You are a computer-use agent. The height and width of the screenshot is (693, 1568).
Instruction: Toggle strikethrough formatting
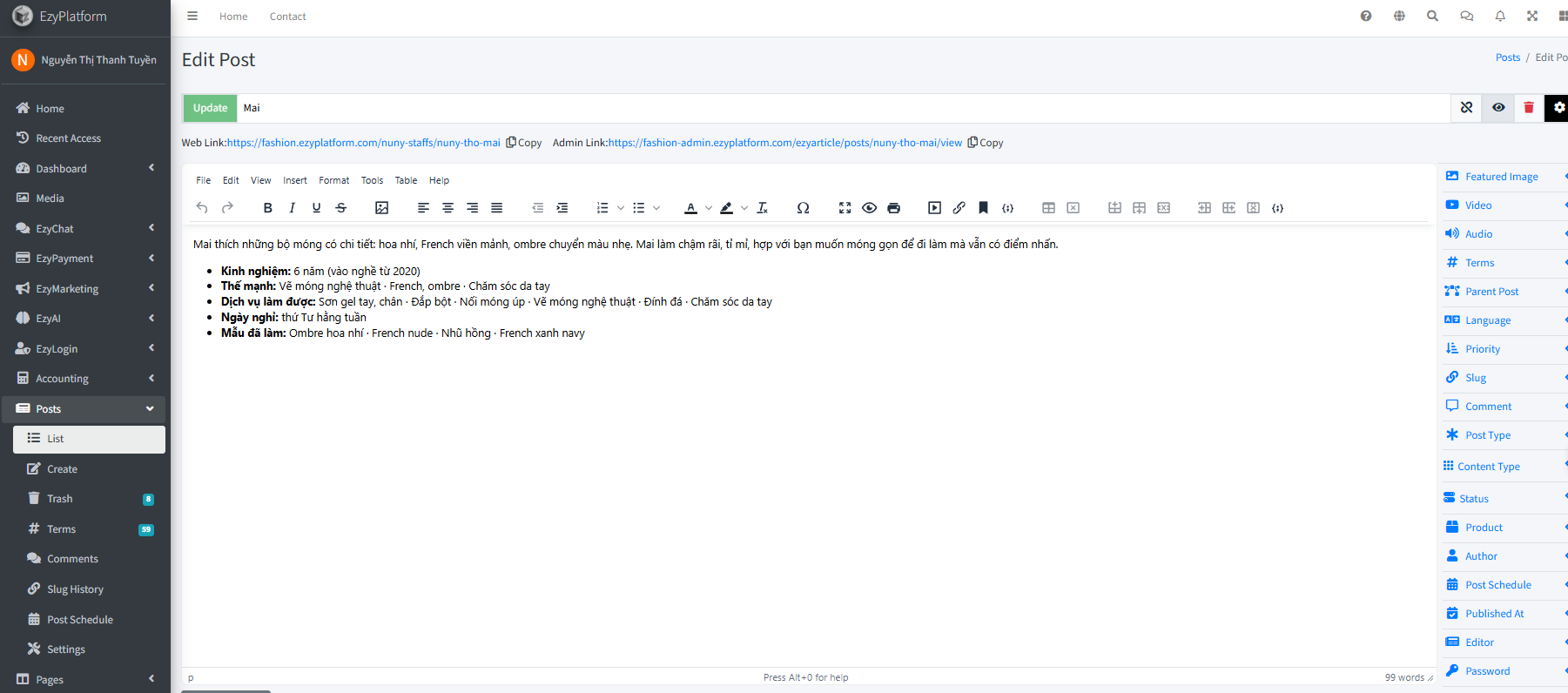(341, 208)
